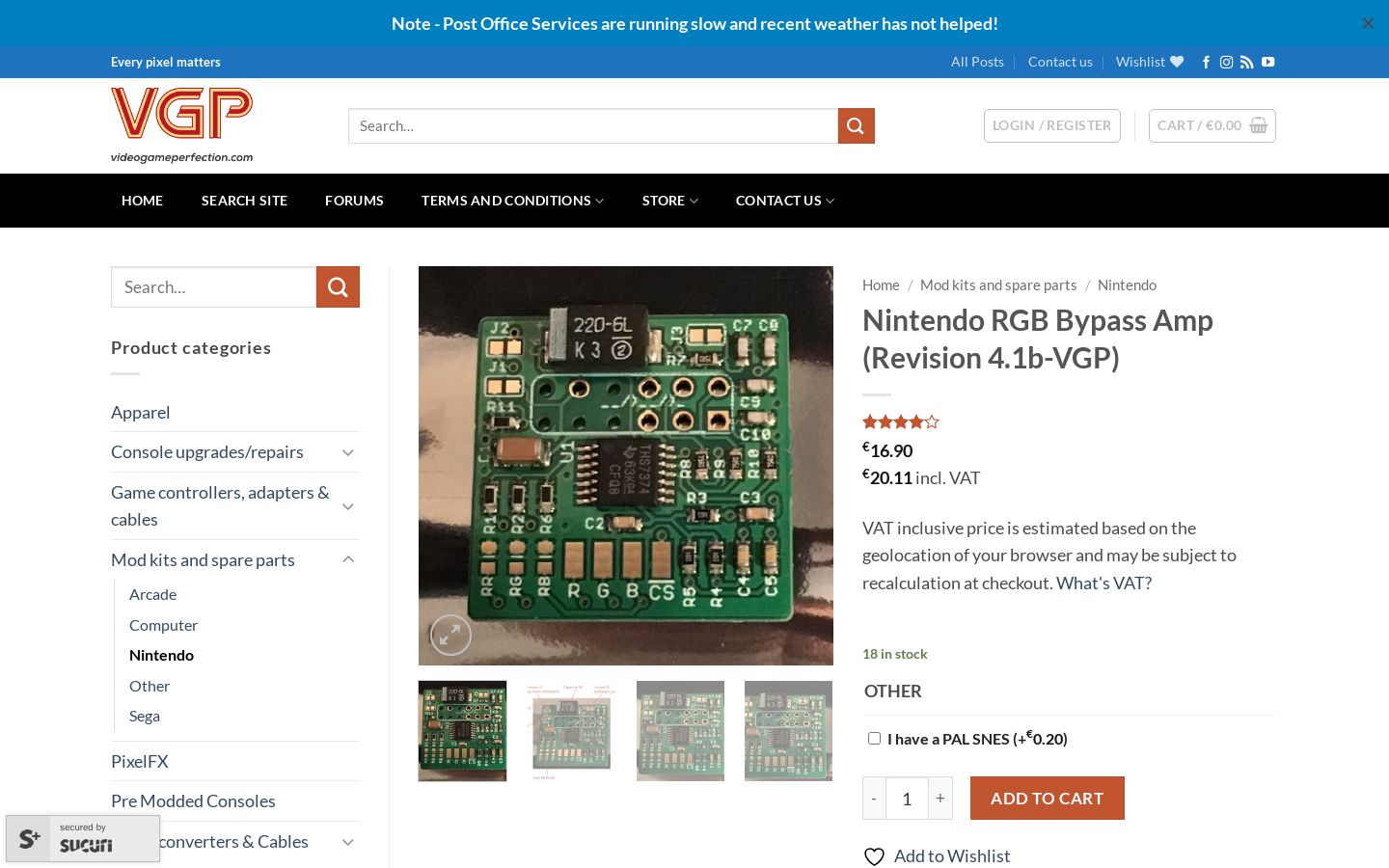The width and height of the screenshot is (1389, 868).
Task: Click the Home breadcrumb link
Action: click(x=881, y=285)
